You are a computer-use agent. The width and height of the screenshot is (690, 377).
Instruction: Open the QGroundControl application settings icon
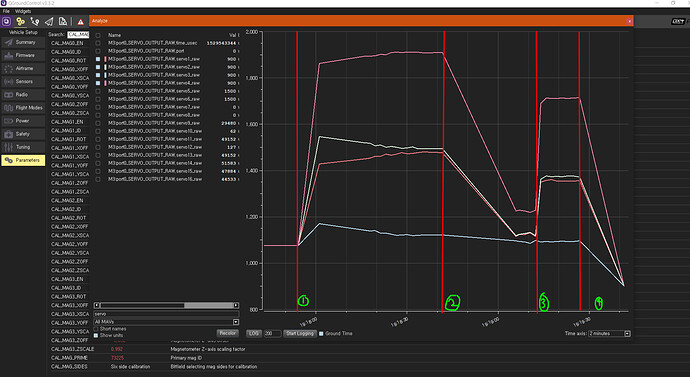(7, 21)
